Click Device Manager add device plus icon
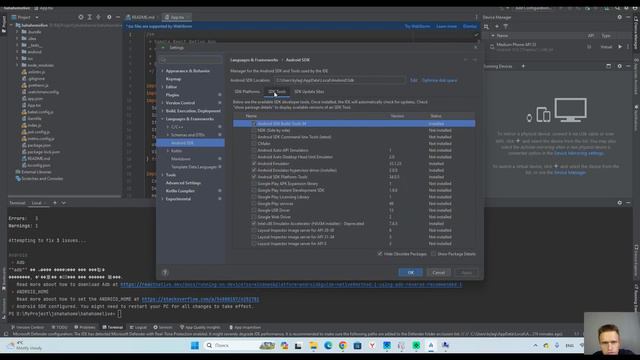The image size is (640, 360). tap(497, 27)
